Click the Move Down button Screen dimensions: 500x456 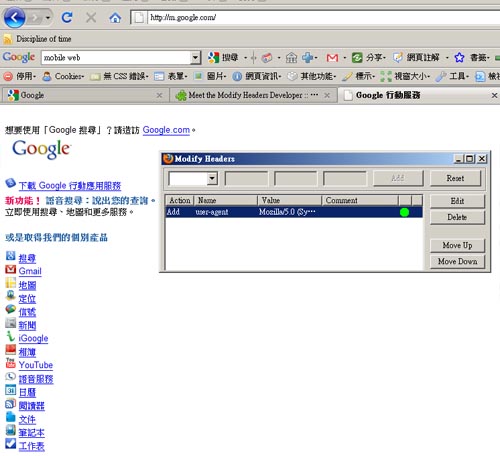(x=457, y=261)
